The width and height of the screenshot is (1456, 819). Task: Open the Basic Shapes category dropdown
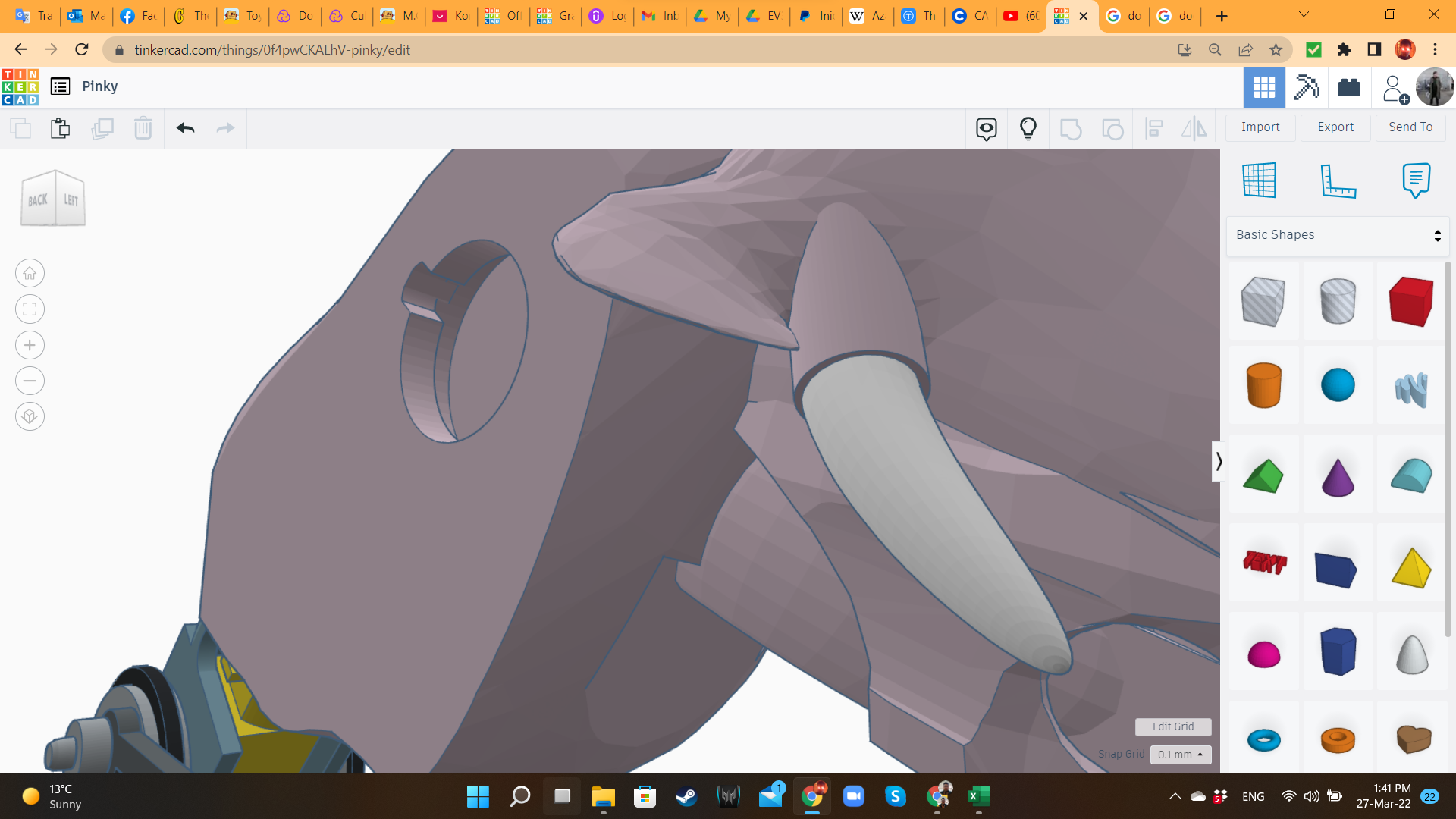point(1338,235)
